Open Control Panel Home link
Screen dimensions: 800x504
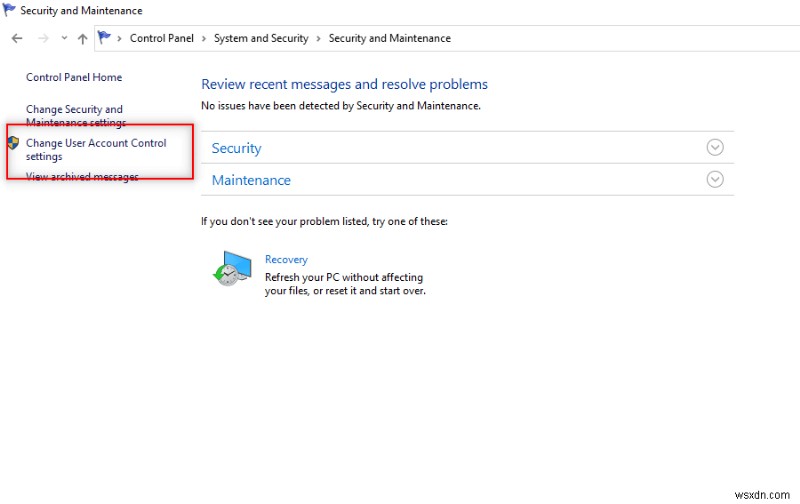point(74,77)
